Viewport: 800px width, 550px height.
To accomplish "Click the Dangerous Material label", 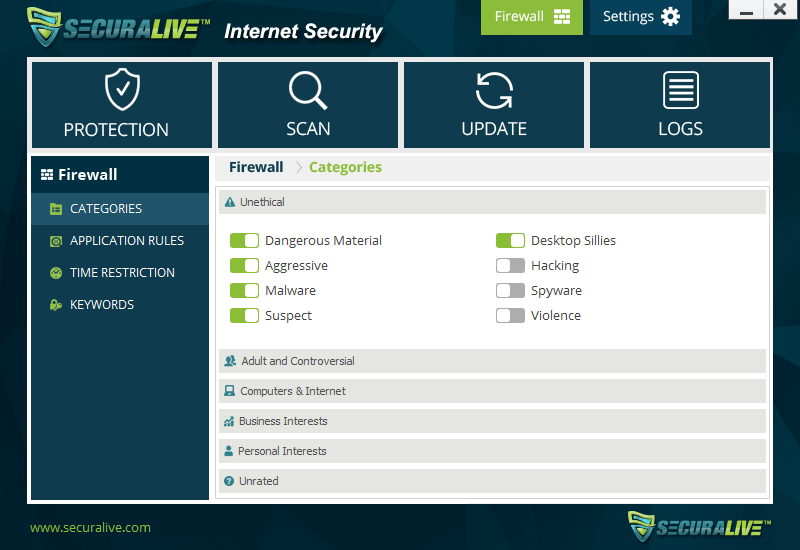I will pyautogui.click(x=323, y=240).
